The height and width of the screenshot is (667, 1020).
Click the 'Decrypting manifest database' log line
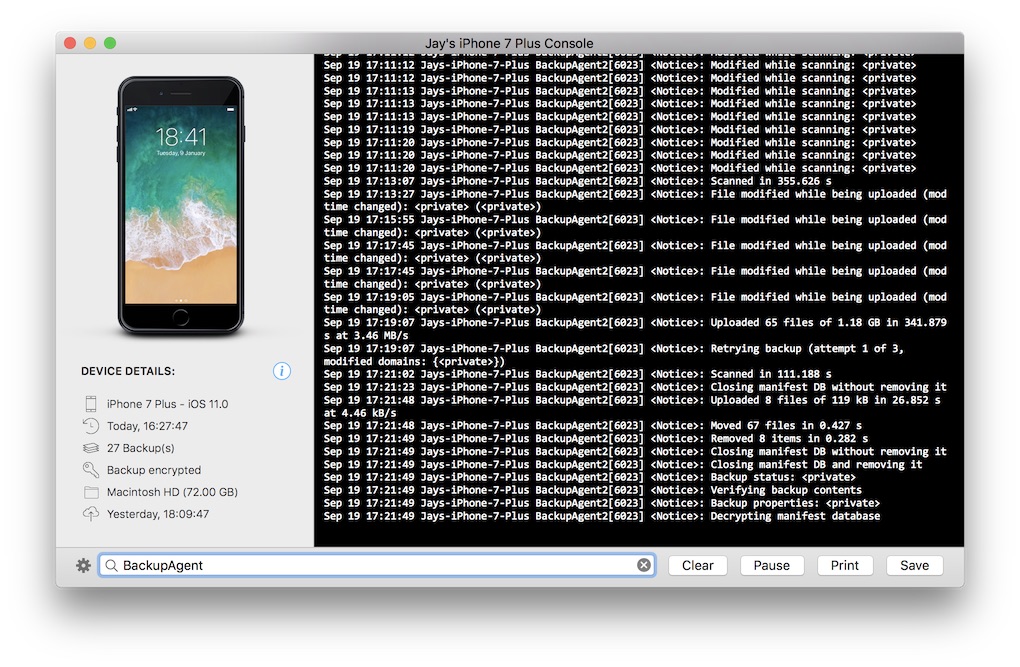tap(602, 516)
